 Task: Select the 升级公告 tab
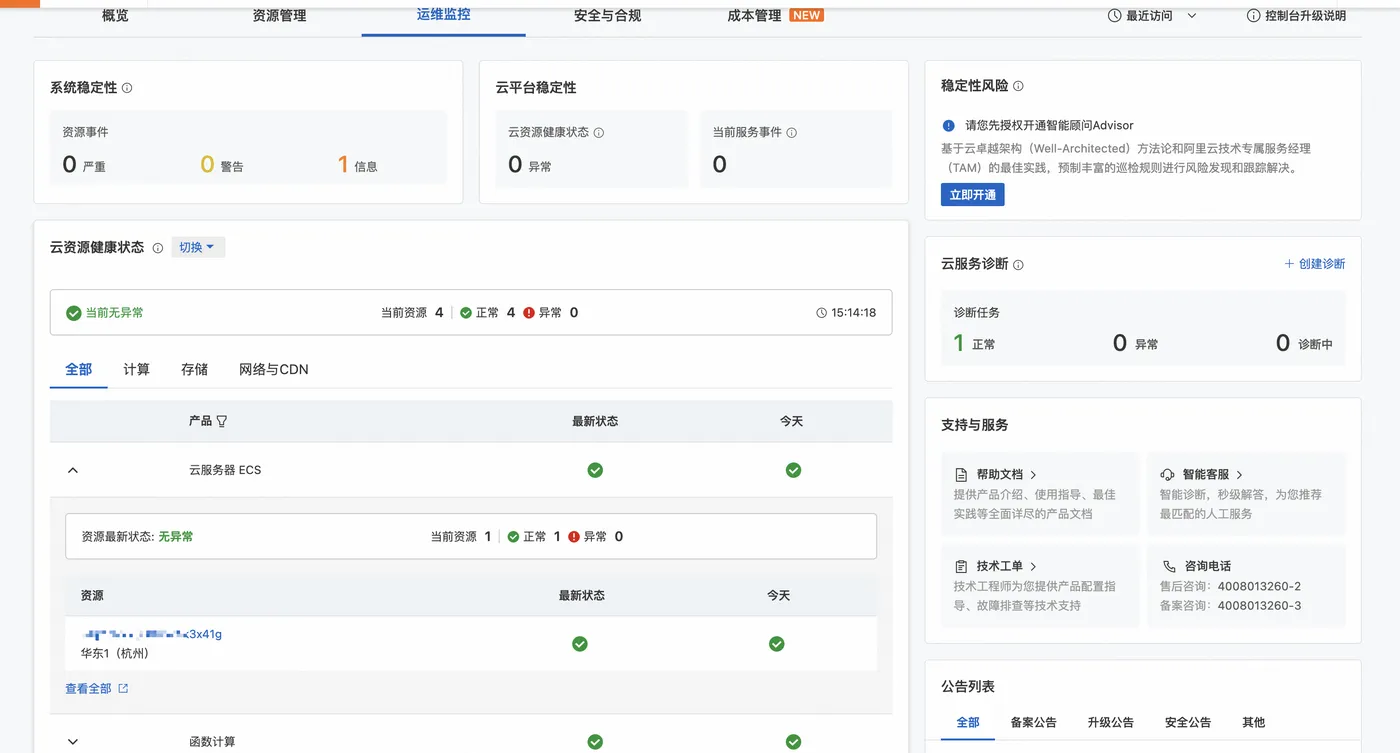click(1110, 722)
